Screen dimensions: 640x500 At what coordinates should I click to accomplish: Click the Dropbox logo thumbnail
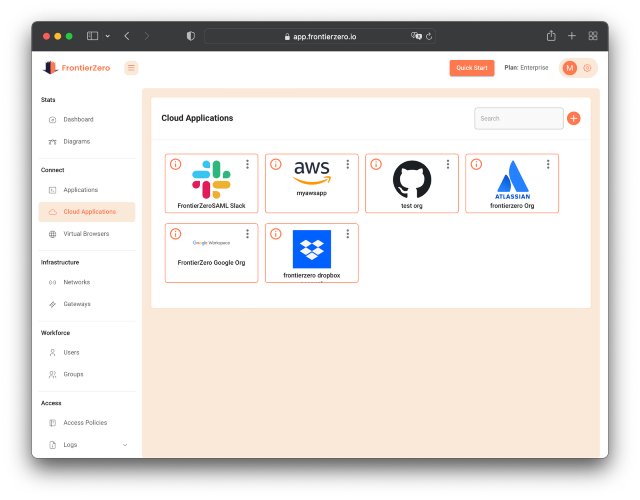tap(312, 249)
